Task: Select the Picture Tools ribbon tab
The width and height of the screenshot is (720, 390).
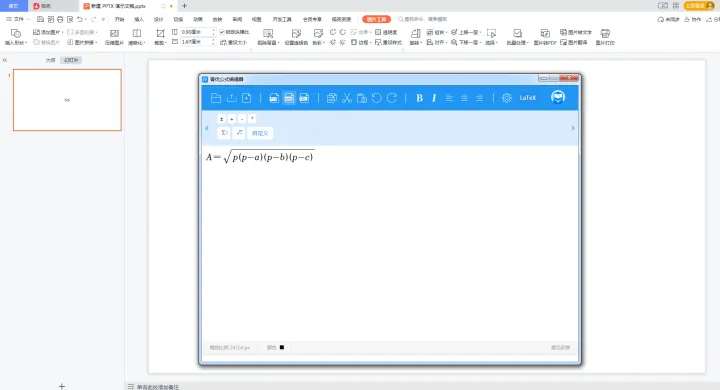Action: (377, 19)
